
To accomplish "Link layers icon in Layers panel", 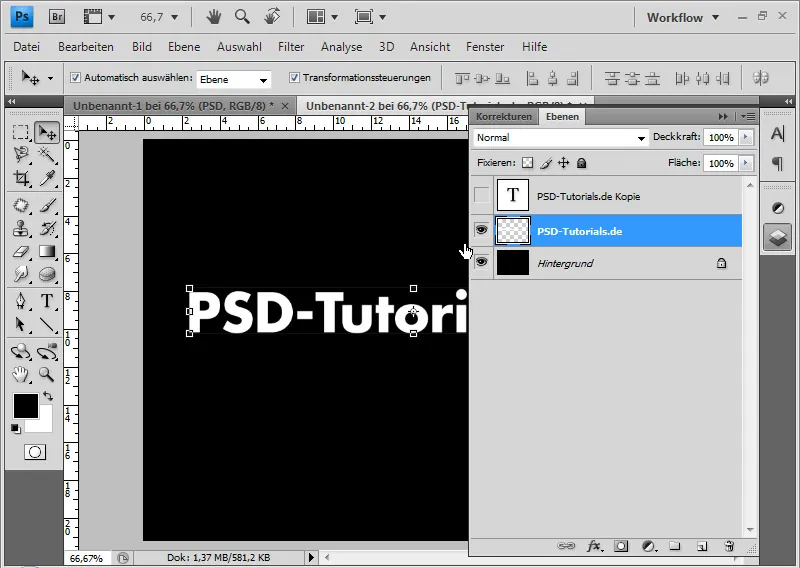I will [566, 547].
